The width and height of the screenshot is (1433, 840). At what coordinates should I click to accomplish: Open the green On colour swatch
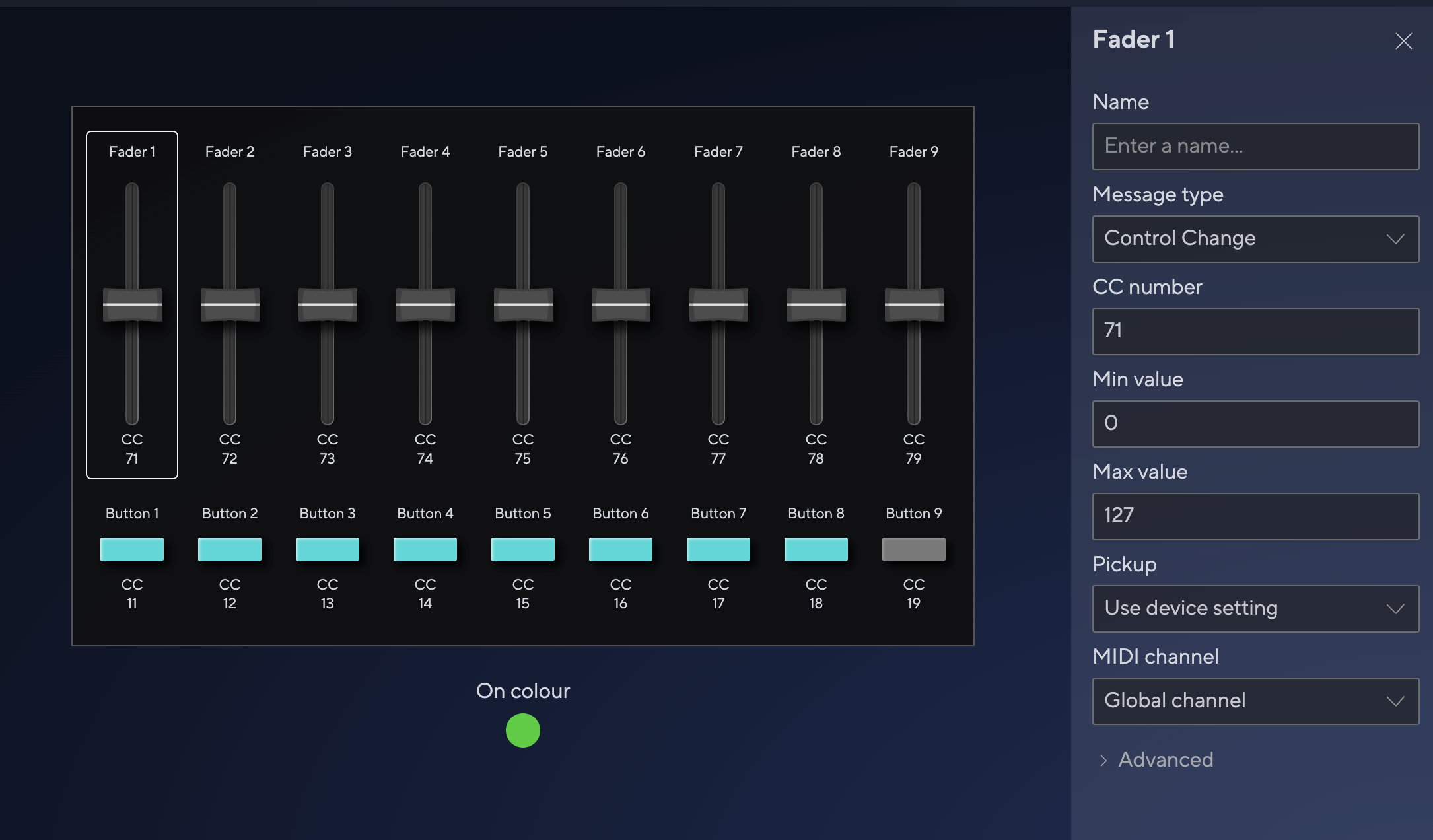pyautogui.click(x=523, y=730)
